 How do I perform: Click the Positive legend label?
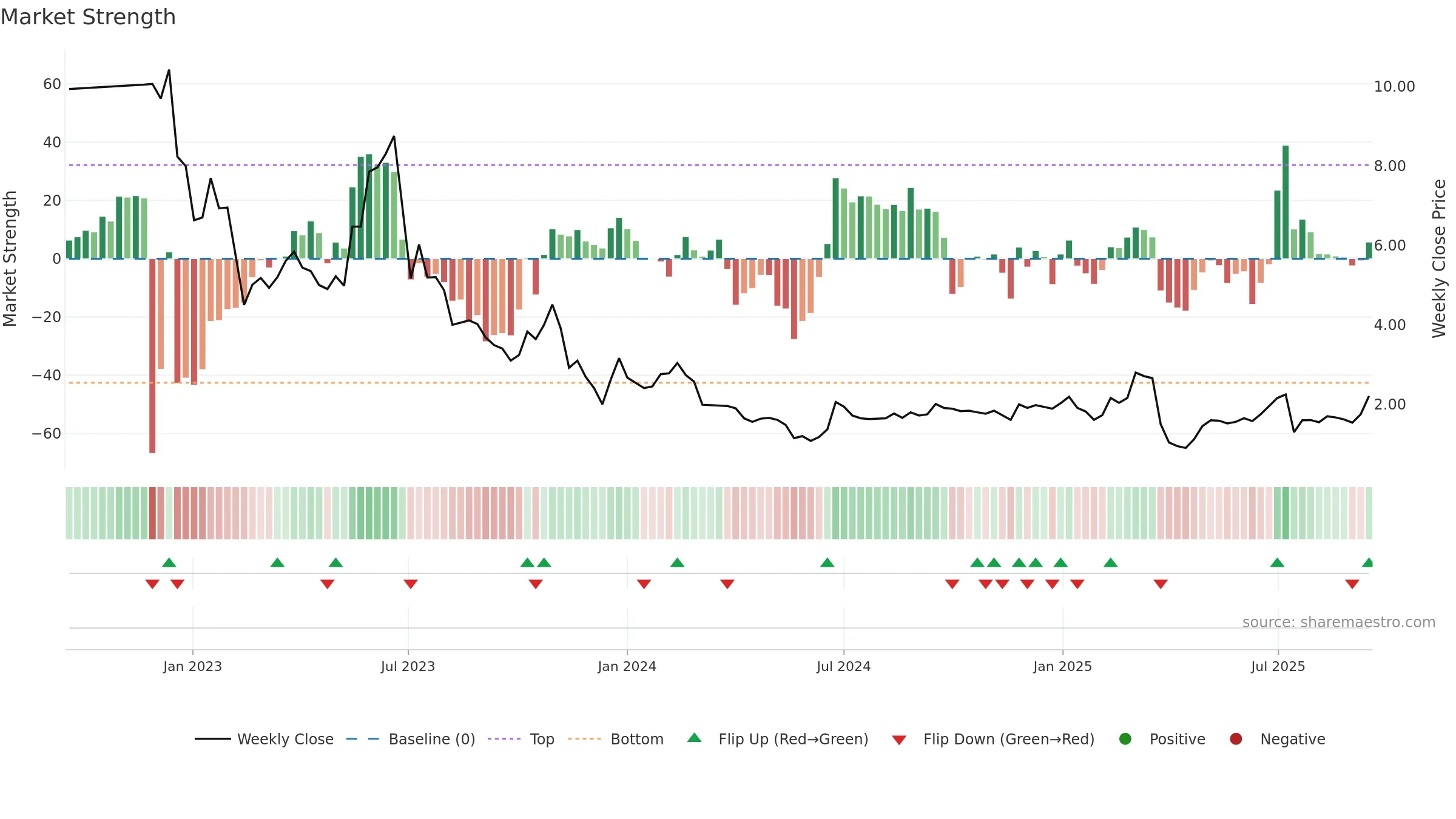pyautogui.click(x=1178, y=739)
